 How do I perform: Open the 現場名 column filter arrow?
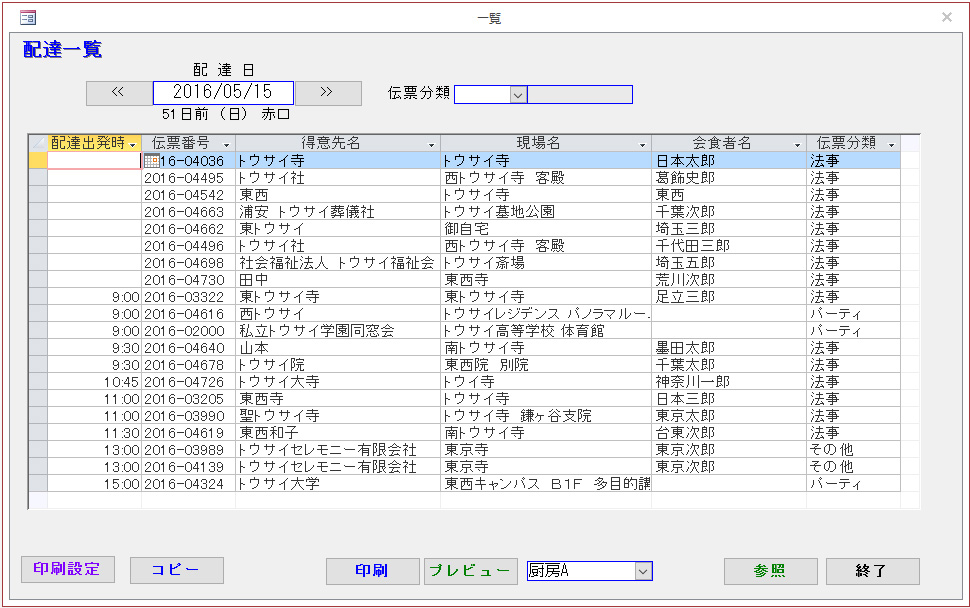(x=642, y=144)
